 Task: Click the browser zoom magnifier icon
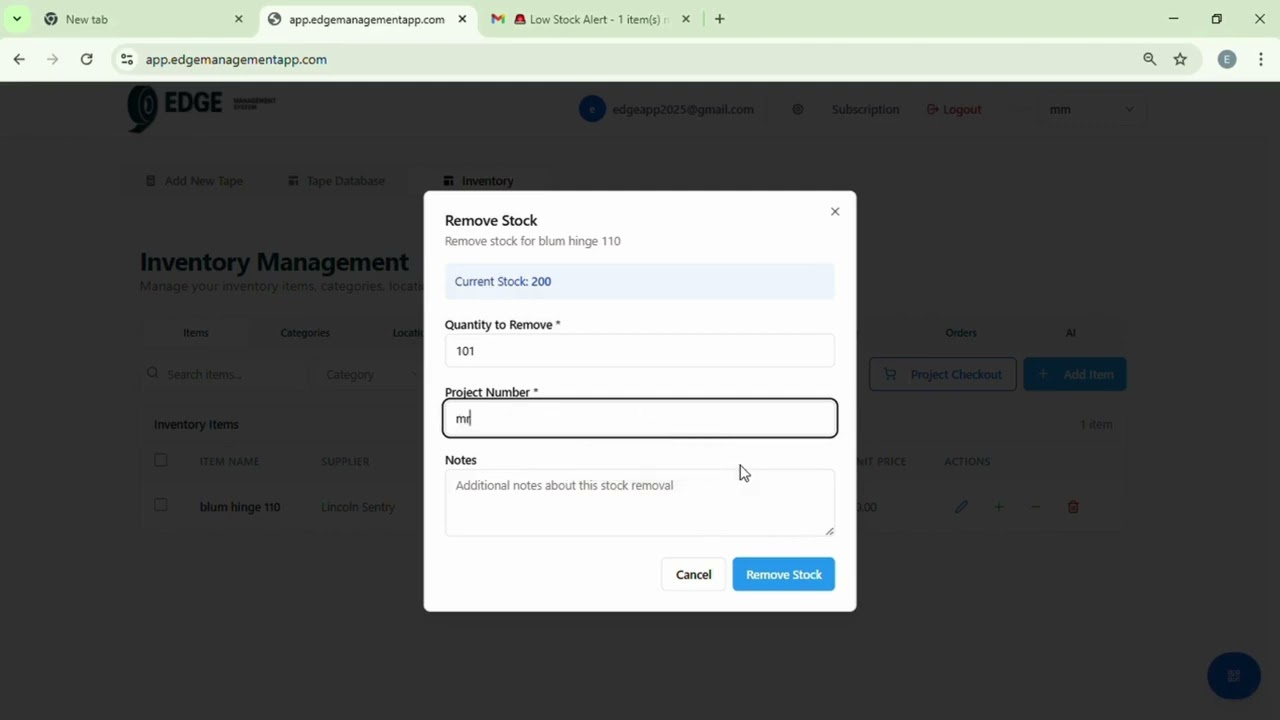[1150, 60]
